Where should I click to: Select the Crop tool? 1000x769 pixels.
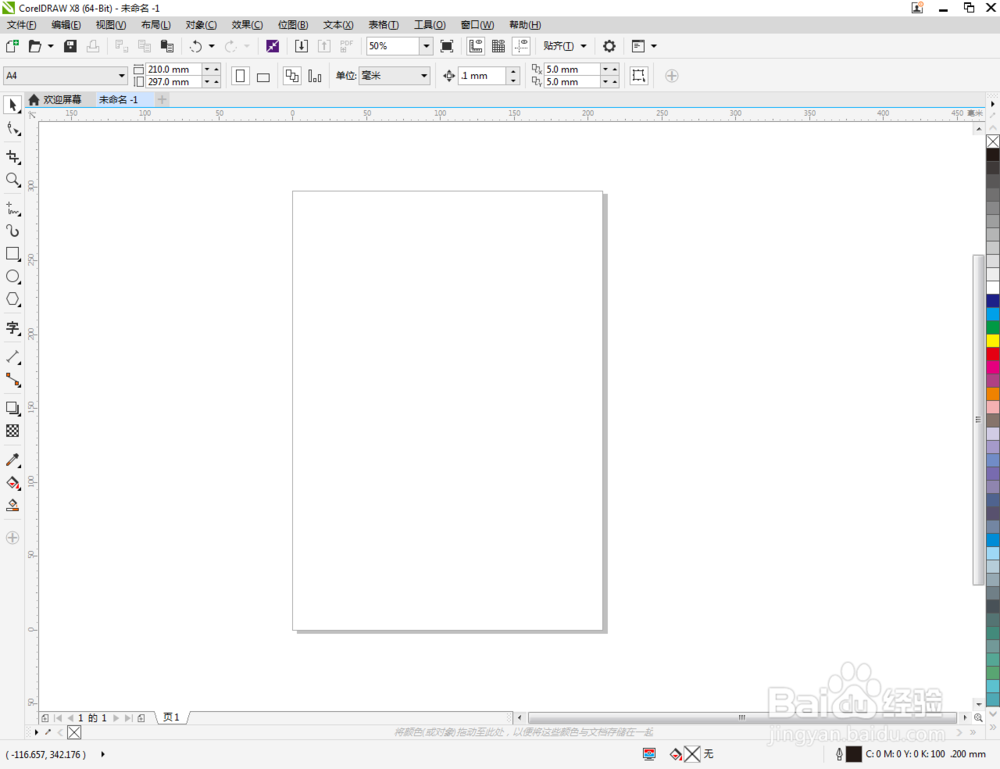(12, 157)
